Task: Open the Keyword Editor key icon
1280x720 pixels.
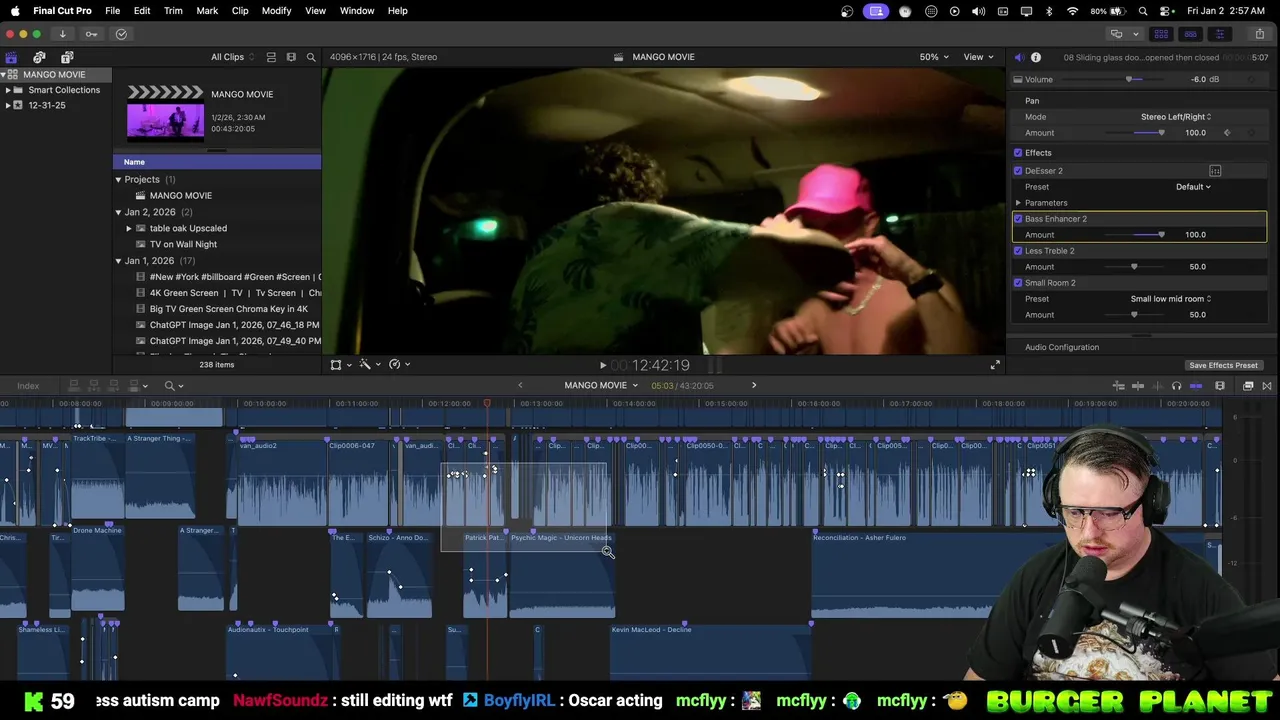Action: (x=91, y=34)
